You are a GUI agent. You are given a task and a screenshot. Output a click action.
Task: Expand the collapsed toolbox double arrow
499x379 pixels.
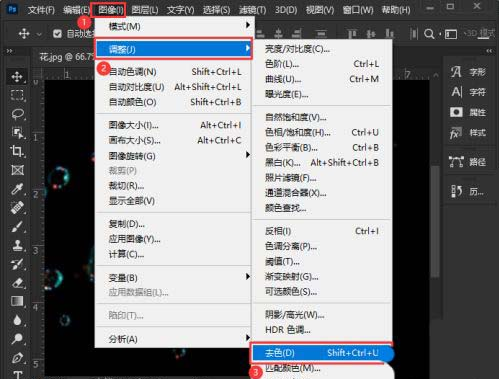point(9,51)
